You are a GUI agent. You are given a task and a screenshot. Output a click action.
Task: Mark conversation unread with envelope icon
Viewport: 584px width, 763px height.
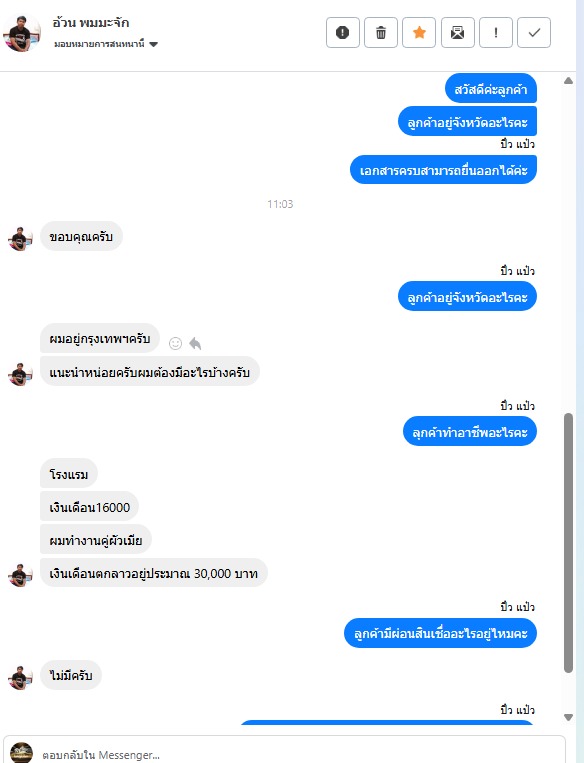[457, 33]
